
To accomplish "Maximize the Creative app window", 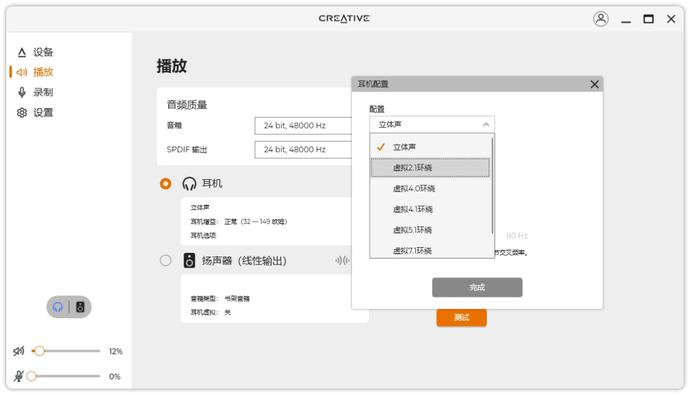I will coord(648,19).
